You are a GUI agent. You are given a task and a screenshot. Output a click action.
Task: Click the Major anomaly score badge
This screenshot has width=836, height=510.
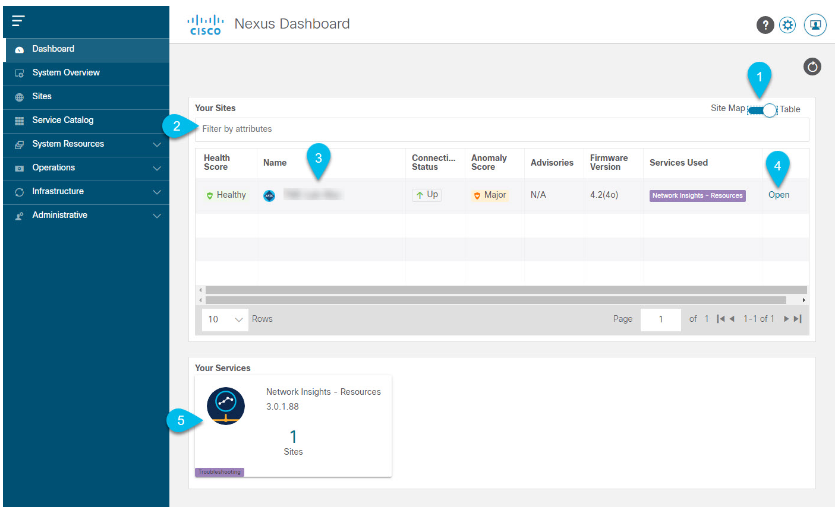click(x=489, y=195)
